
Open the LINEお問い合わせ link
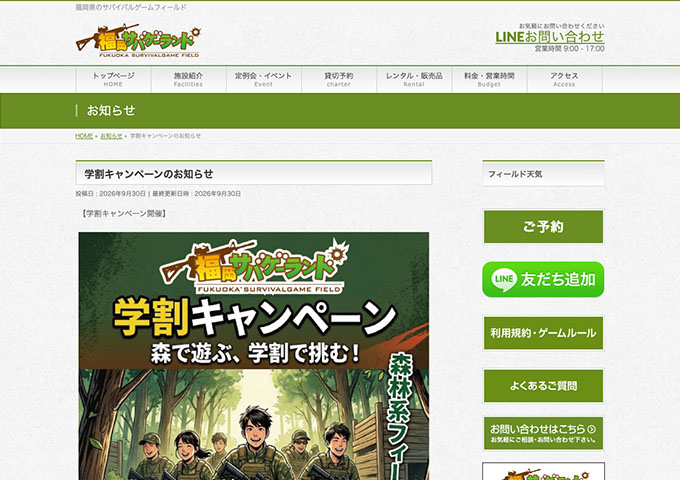(x=549, y=37)
